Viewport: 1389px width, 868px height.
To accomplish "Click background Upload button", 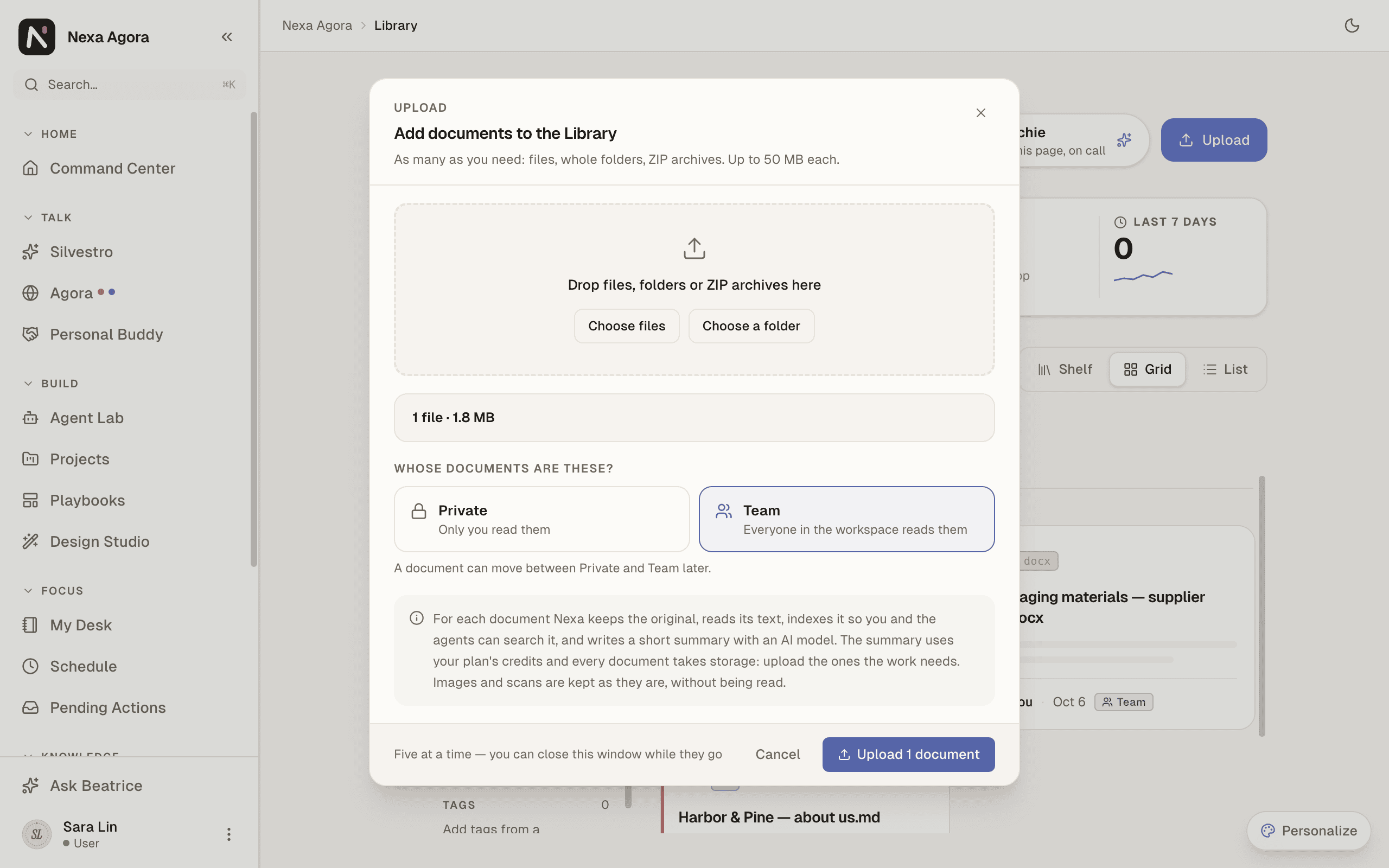I will [1213, 140].
